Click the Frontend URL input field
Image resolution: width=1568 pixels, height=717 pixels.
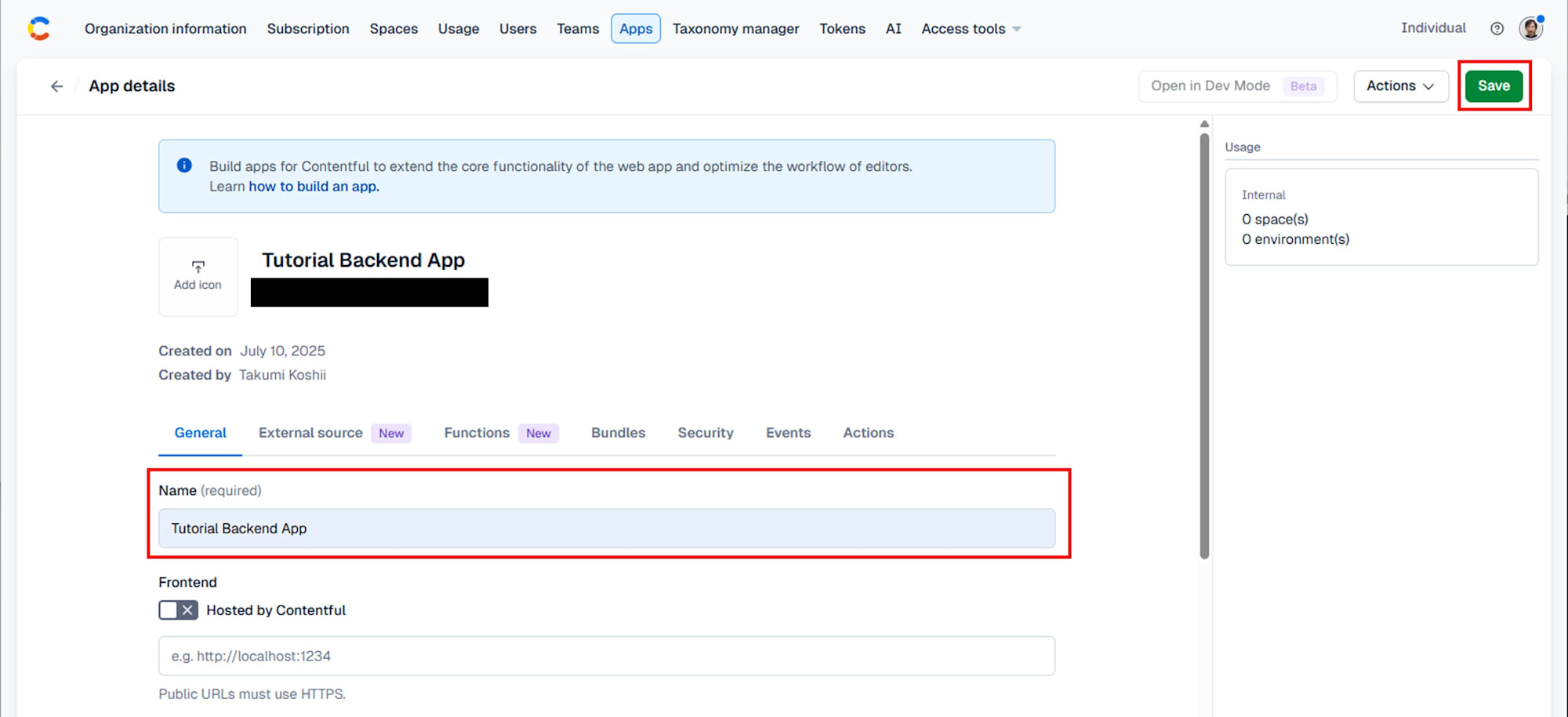607,656
